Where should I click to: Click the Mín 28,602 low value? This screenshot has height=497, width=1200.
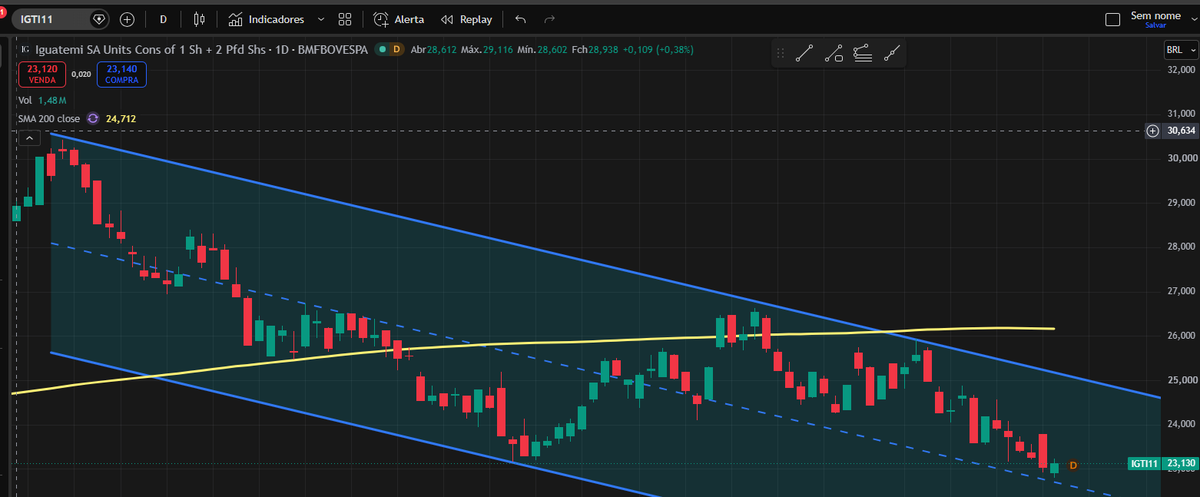point(543,50)
